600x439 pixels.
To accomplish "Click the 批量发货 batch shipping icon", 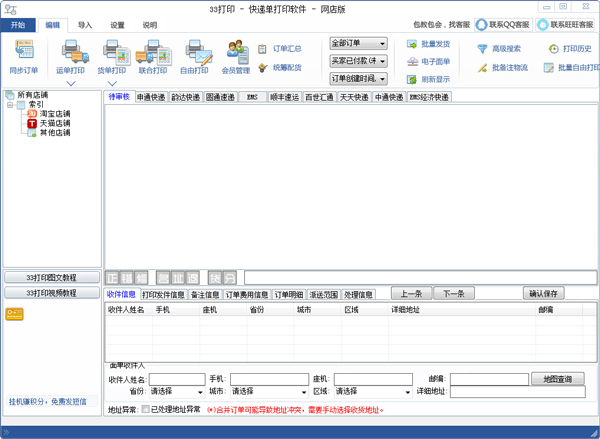I will tap(412, 44).
